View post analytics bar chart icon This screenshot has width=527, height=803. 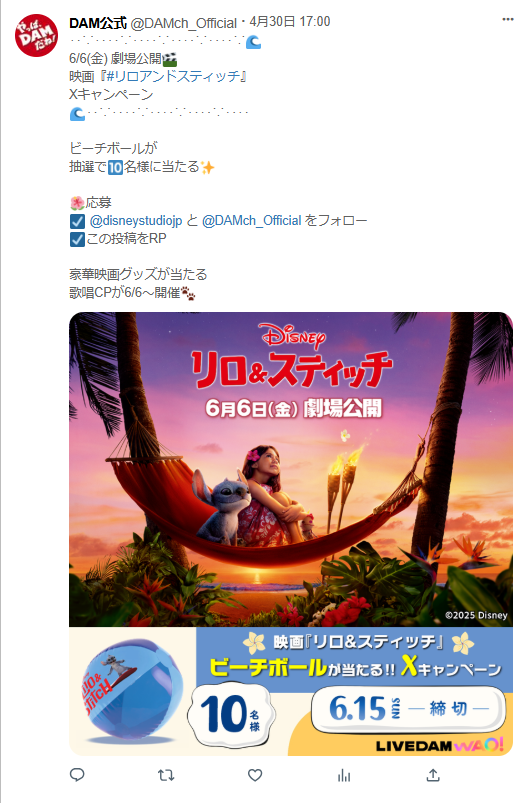coord(344,775)
